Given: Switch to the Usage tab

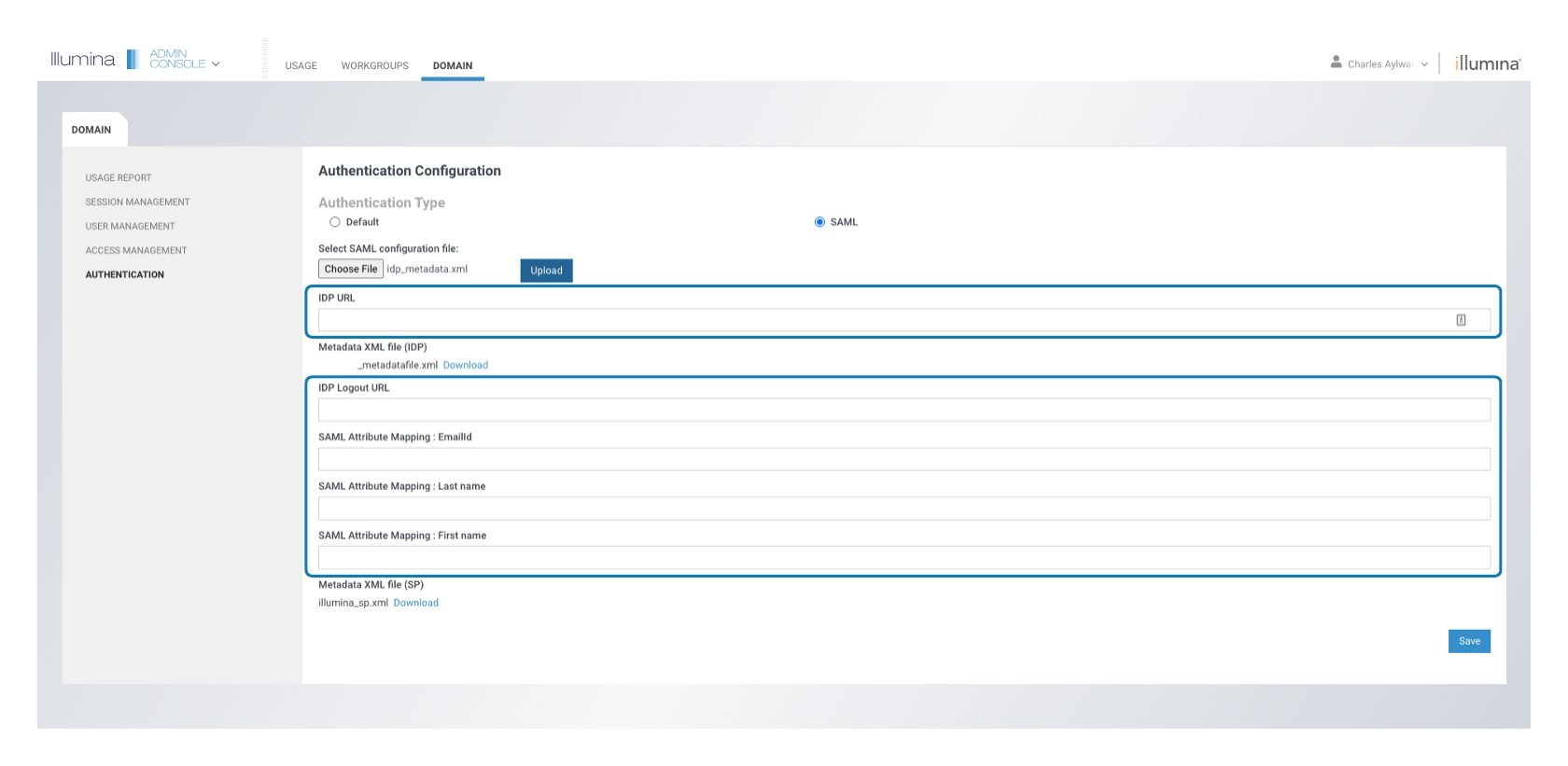Looking at the screenshot, I should coord(301,66).
